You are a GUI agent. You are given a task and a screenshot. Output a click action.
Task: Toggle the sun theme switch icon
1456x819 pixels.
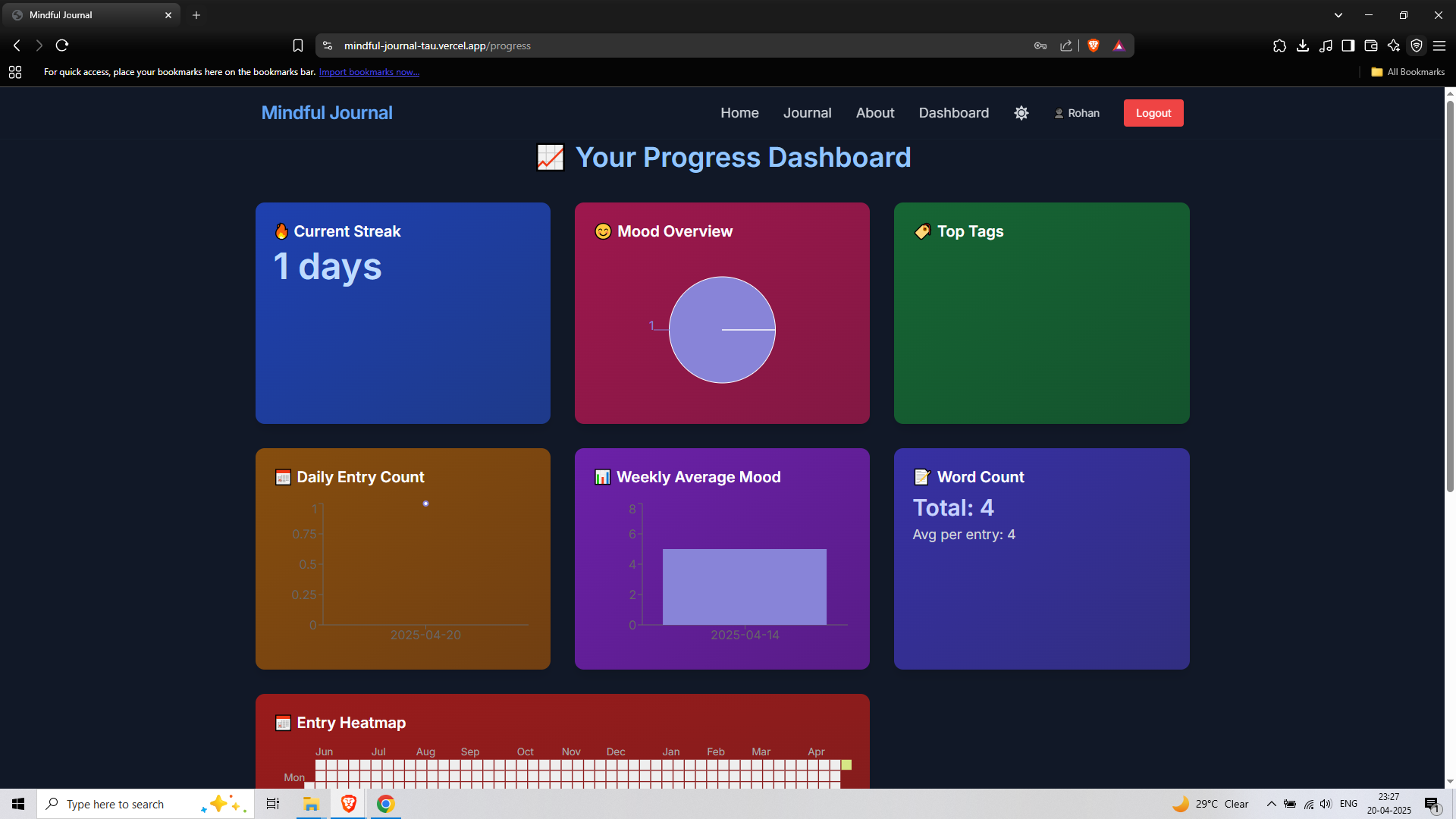(x=1021, y=113)
